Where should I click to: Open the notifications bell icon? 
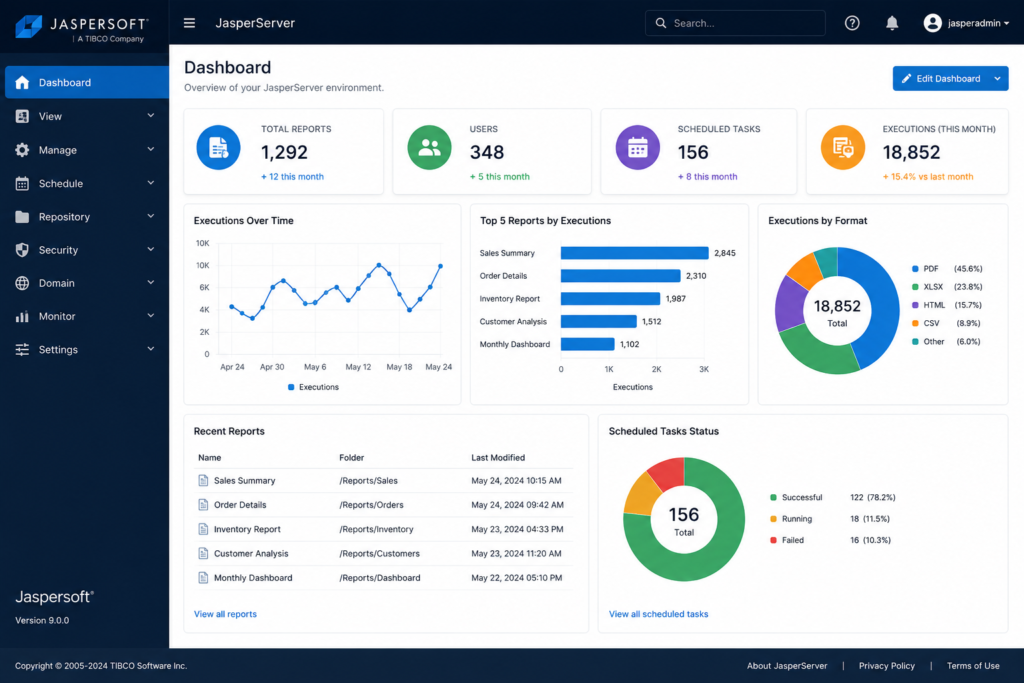[891, 23]
